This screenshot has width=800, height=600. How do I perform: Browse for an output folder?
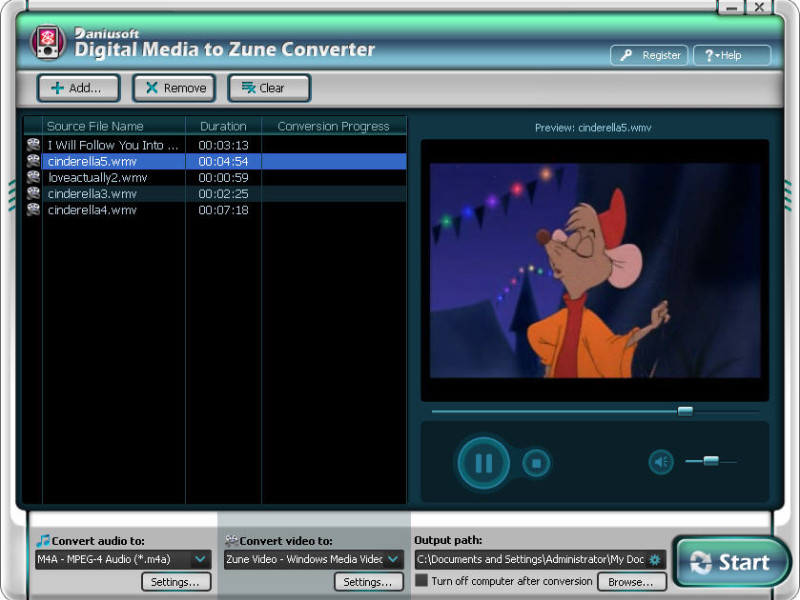[x=631, y=582]
